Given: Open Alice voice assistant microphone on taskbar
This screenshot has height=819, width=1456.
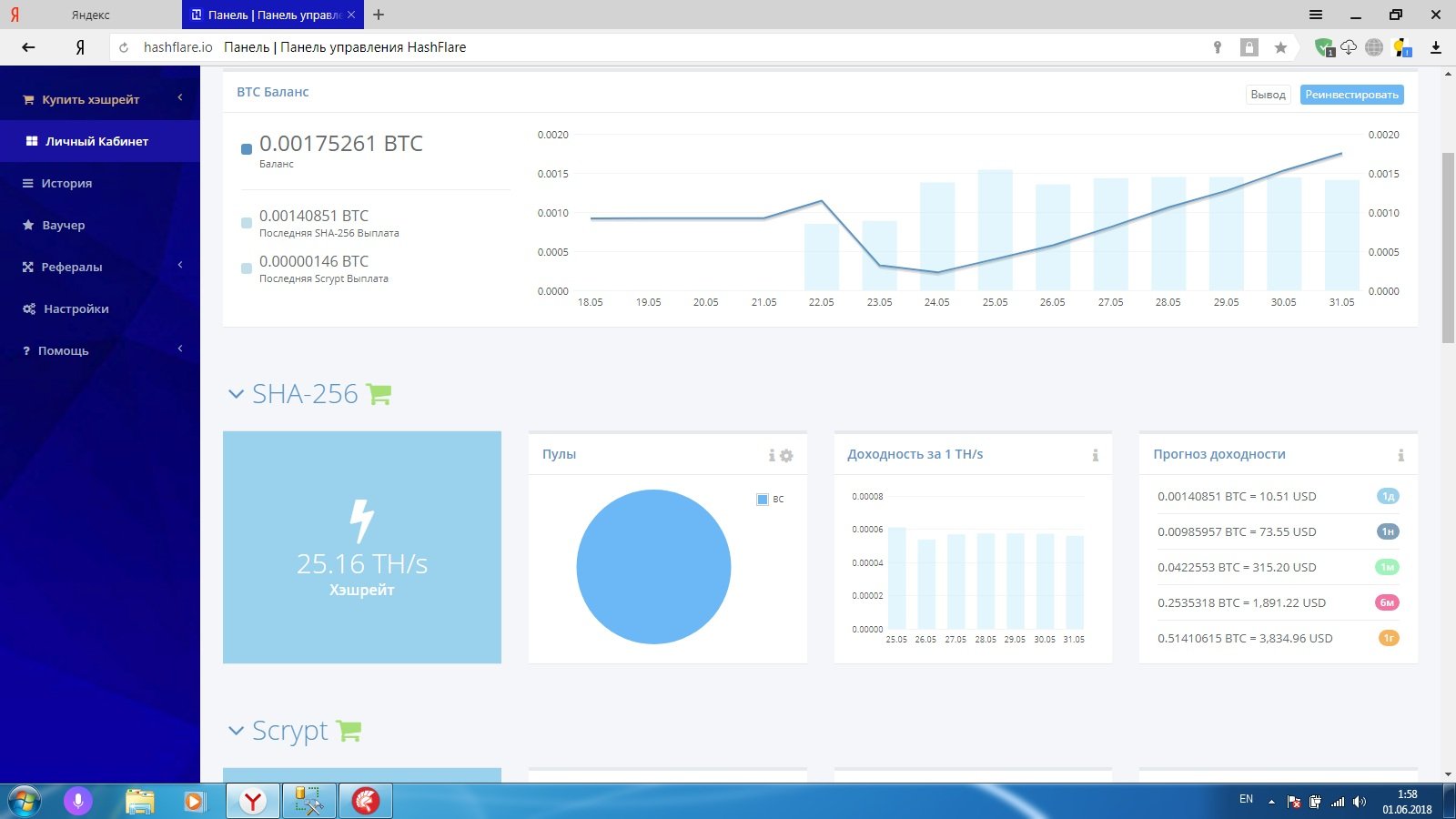Looking at the screenshot, I should point(78,801).
